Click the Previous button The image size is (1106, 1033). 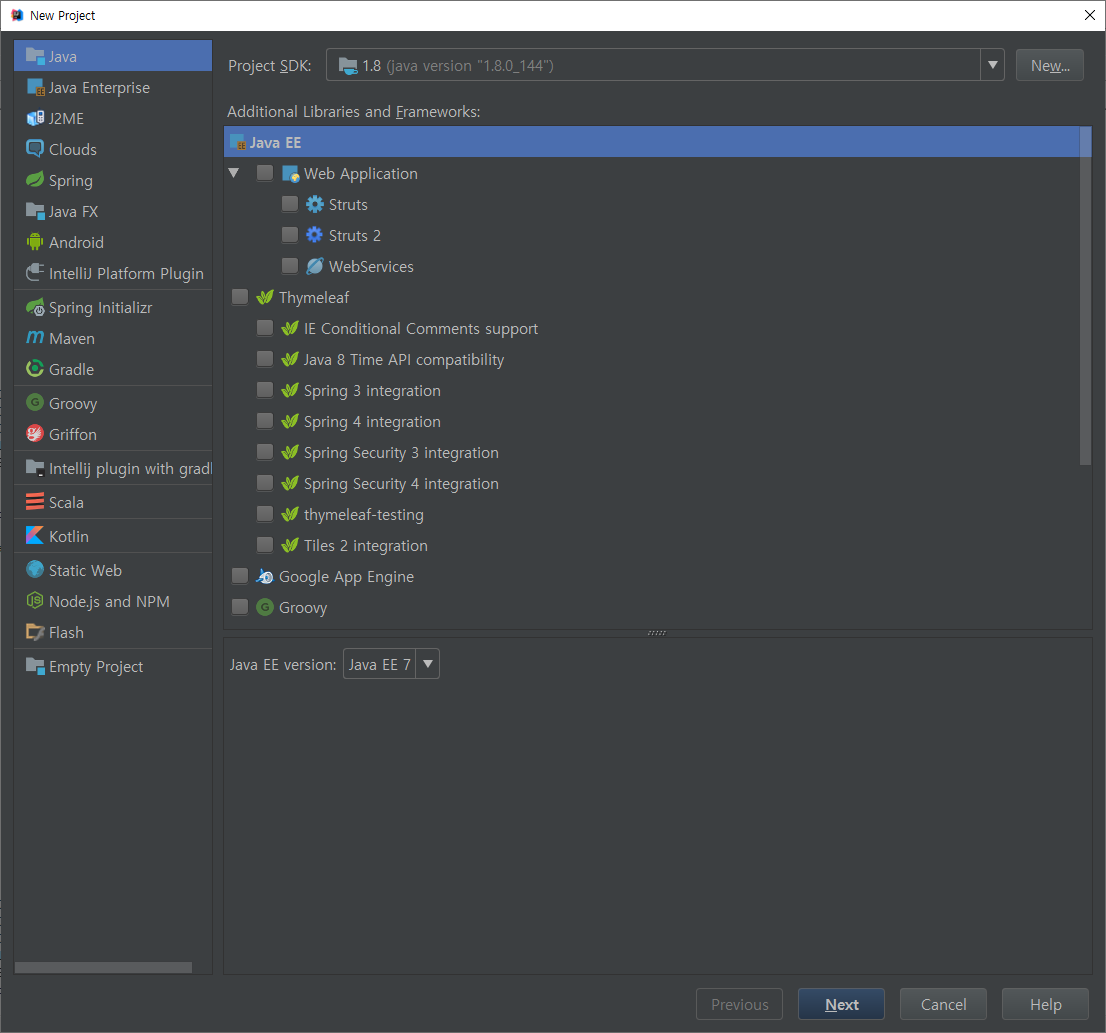(739, 1004)
